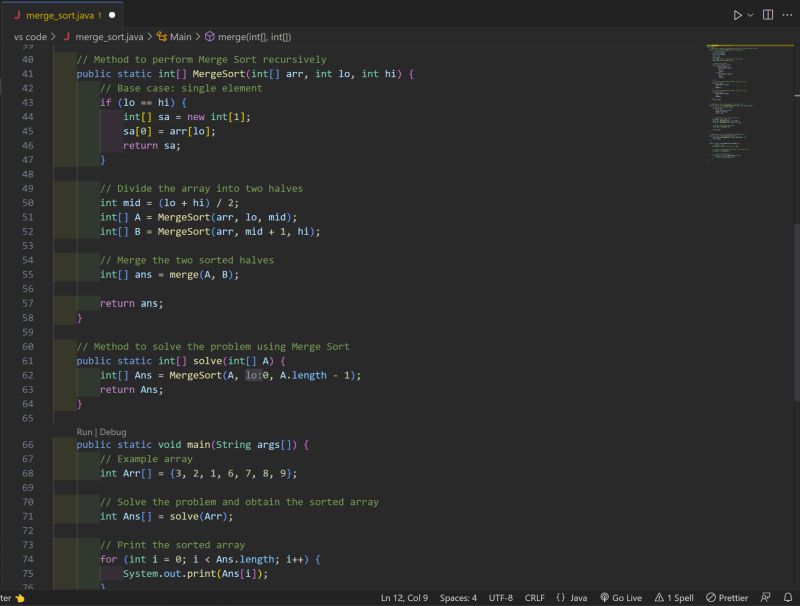800x606 pixels.
Task: Click breadcrumb chevron after 'vs code'
Action: point(54,37)
